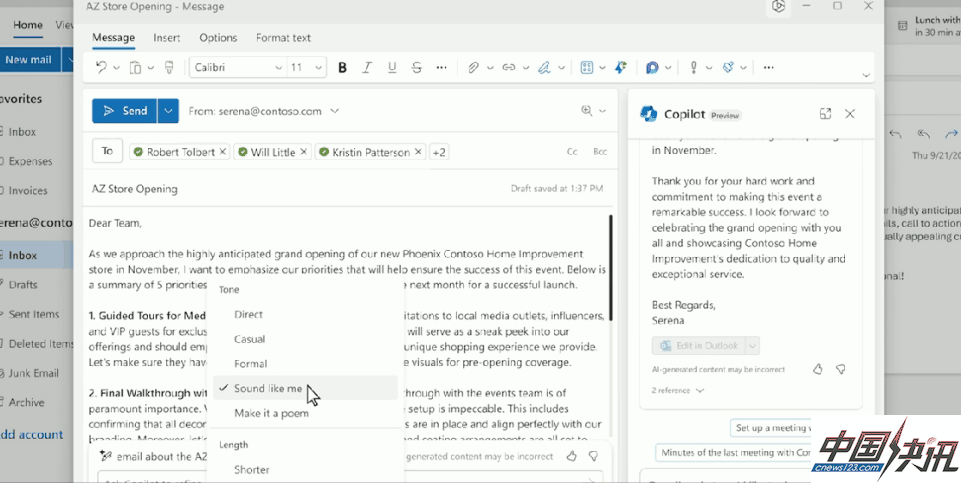Image resolution: width=961 pixels, height=483 pixels.
Task: Switch to the Insert tab
Action: click(x=167, y=37)
